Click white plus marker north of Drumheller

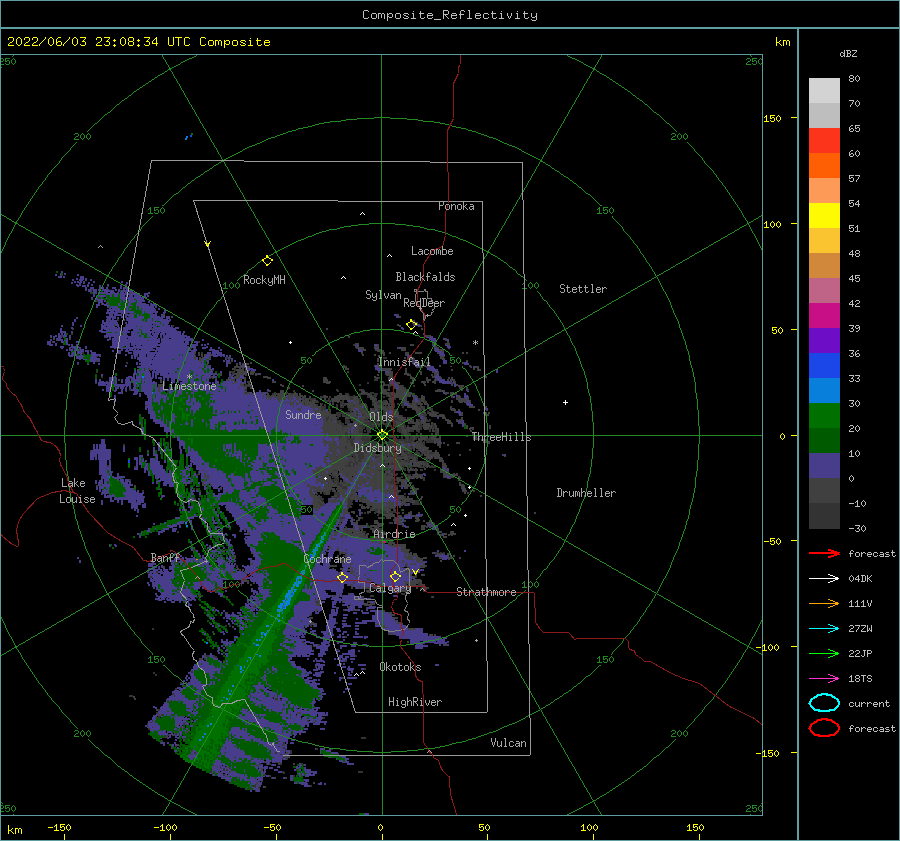[565, 402]
